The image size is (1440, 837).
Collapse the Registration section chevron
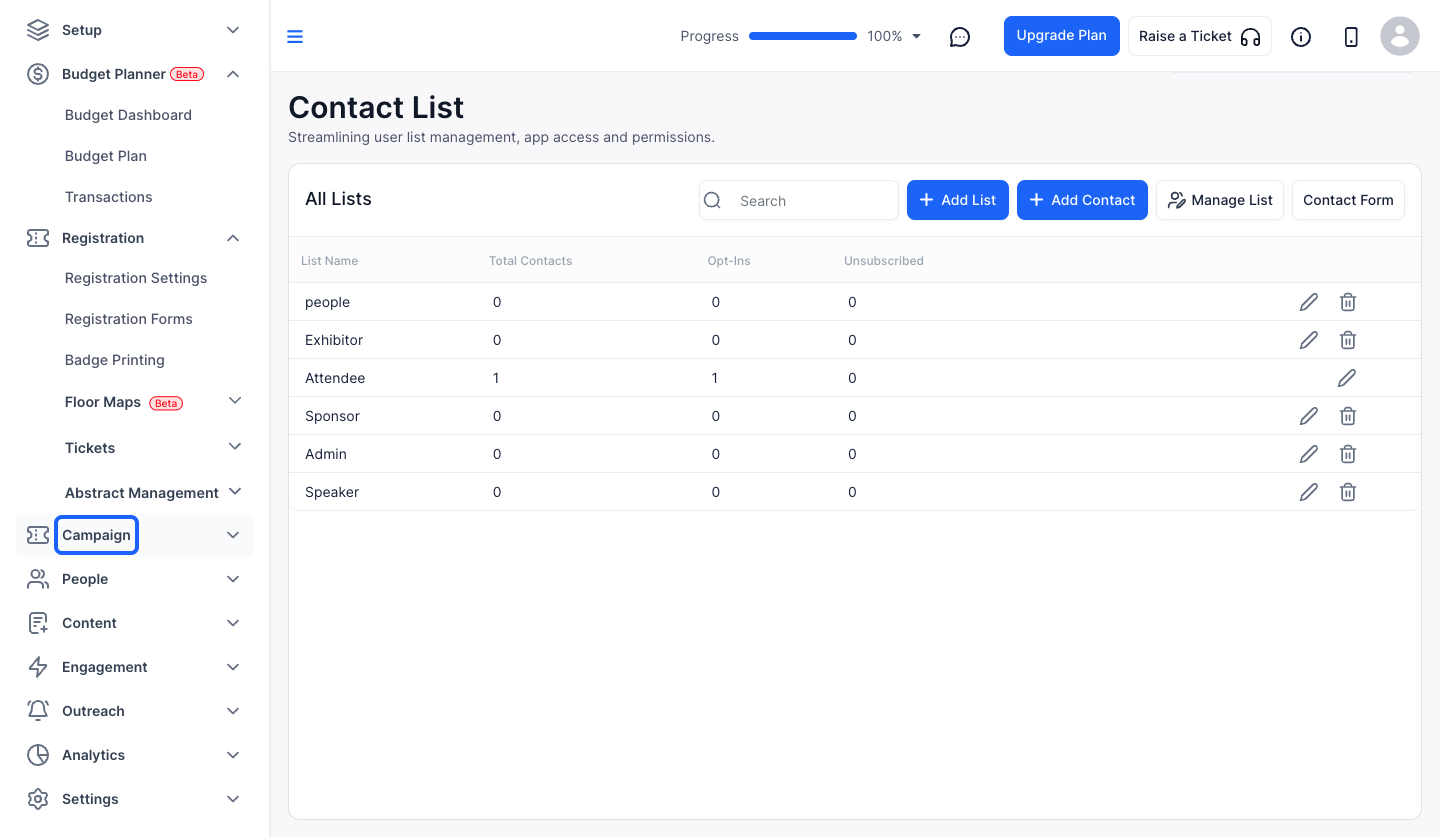click(233, 238)
